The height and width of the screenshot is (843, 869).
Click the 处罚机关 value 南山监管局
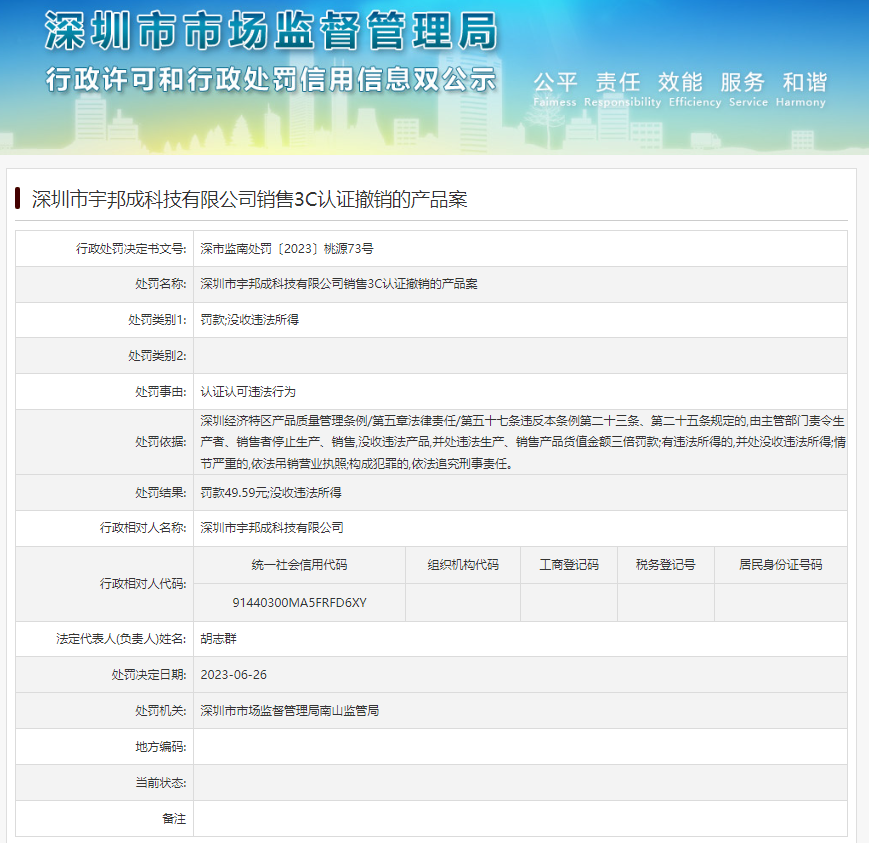click(289, 710)
